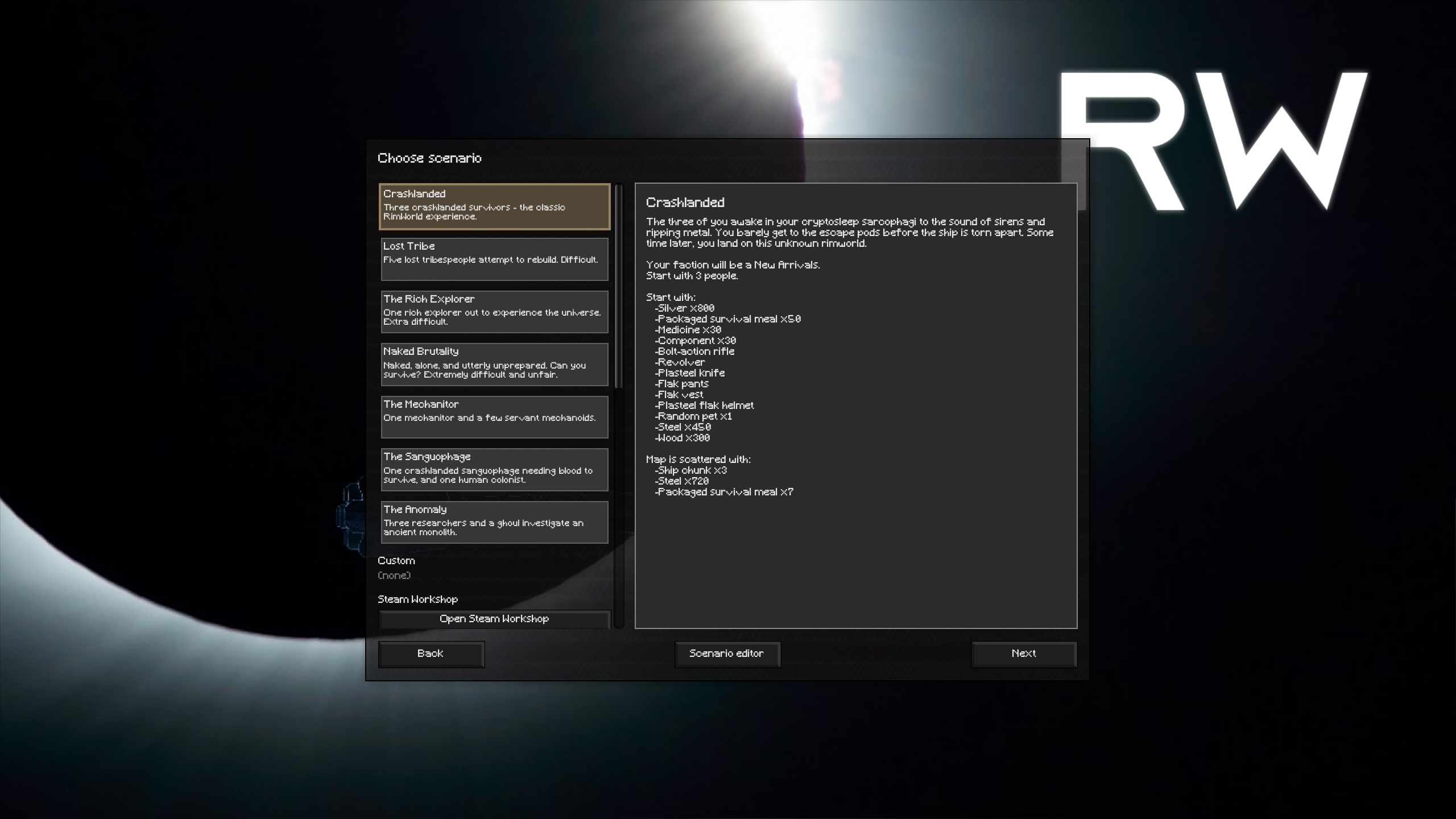The image size is (1456, 819).
Task: Pick The Rich Explorer scenario
Action: [x=494, y=312]
